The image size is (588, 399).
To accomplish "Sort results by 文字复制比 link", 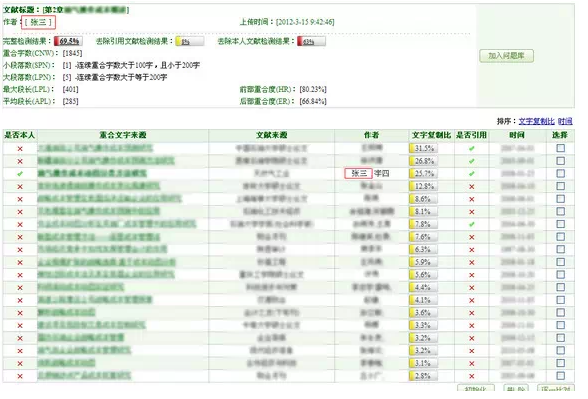I will point(536,121).
